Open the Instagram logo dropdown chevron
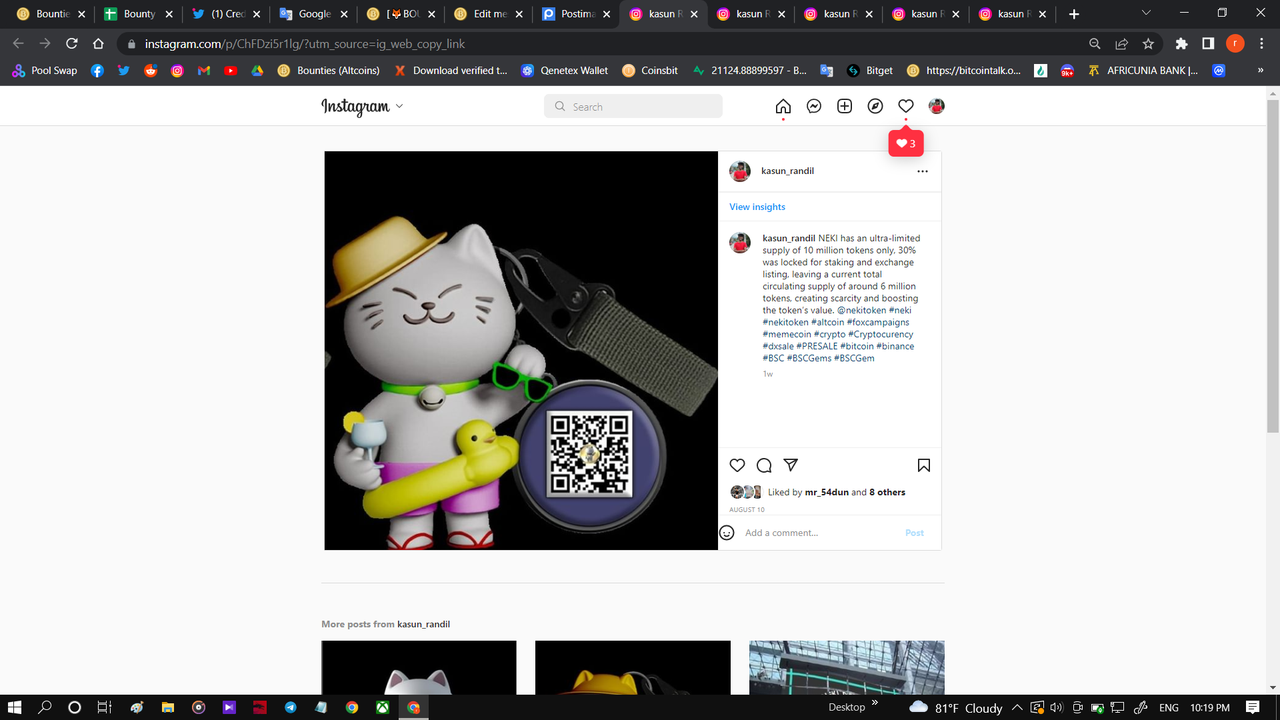 click(398, 106)
